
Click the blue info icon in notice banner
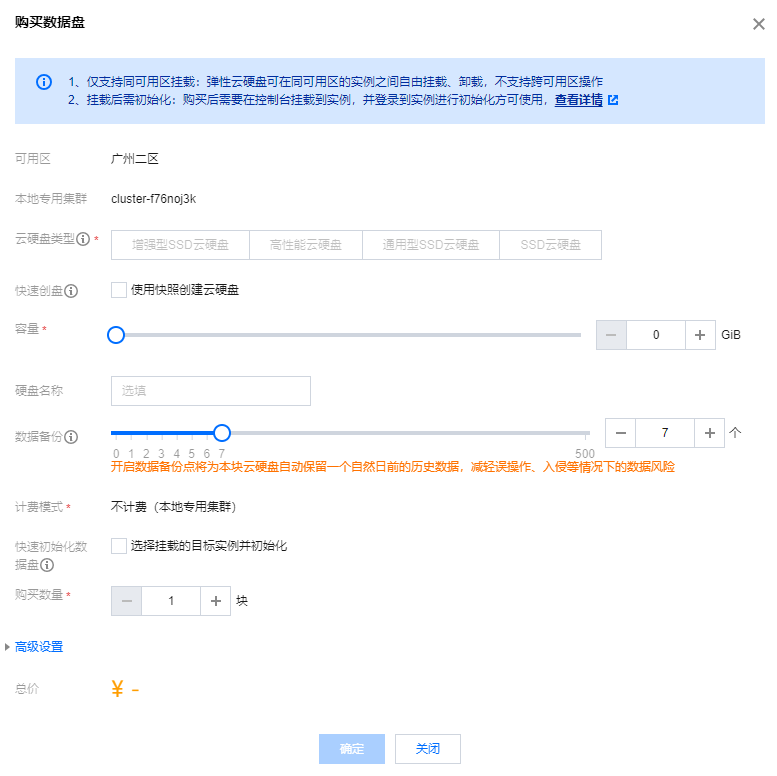tap(44, 82)
